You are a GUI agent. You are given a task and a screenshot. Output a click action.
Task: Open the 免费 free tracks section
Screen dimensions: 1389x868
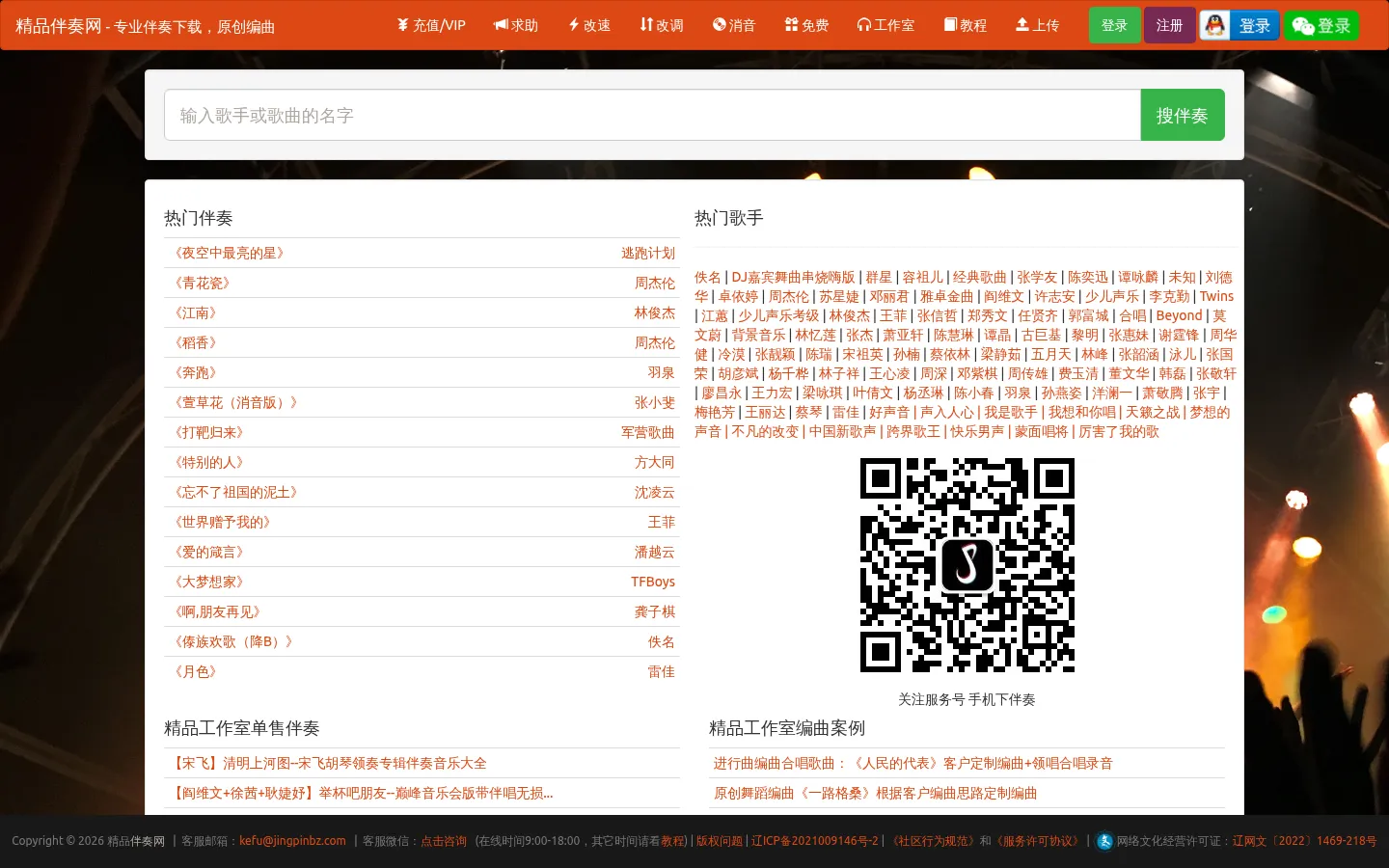[x=806, y=25]
